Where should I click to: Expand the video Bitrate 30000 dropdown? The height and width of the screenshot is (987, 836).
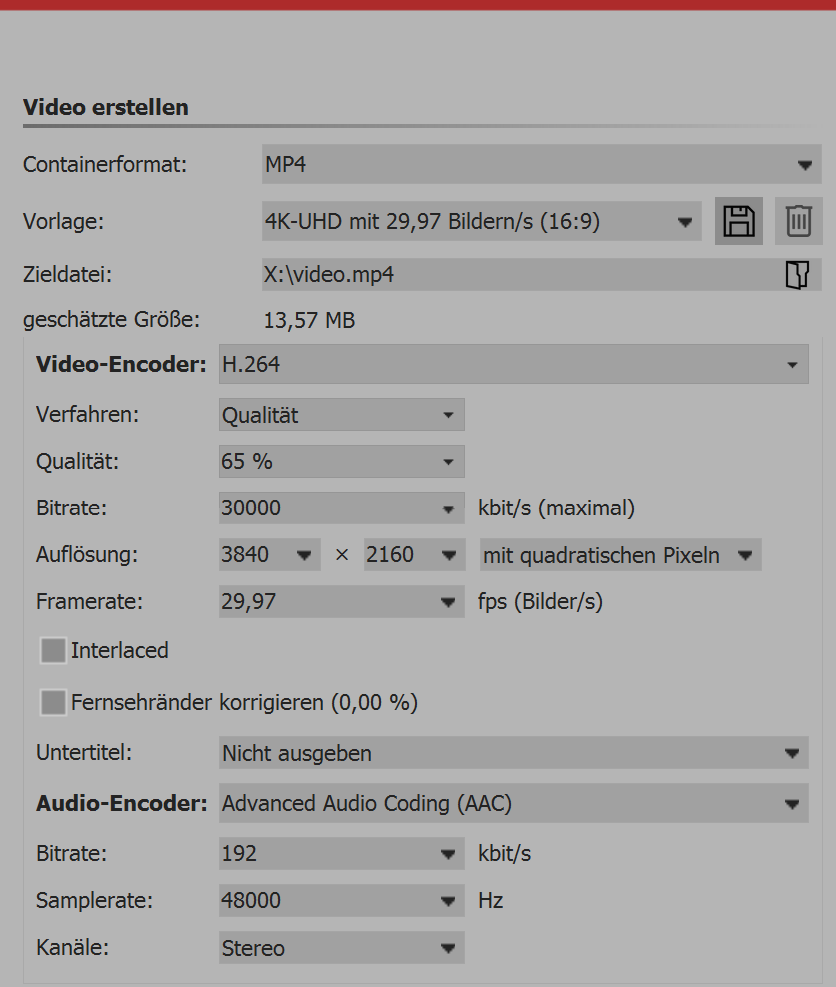click(341, 508)
